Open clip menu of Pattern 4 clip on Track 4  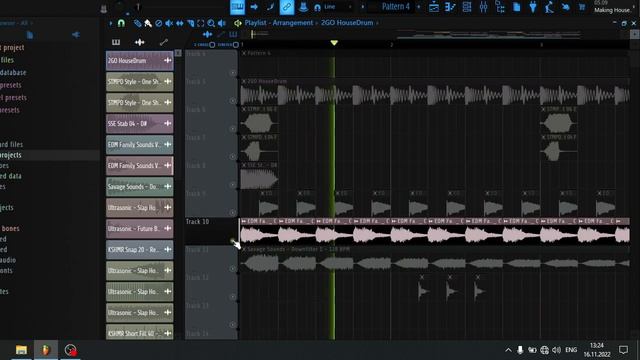pyautogui.click(x=244, y=53)
